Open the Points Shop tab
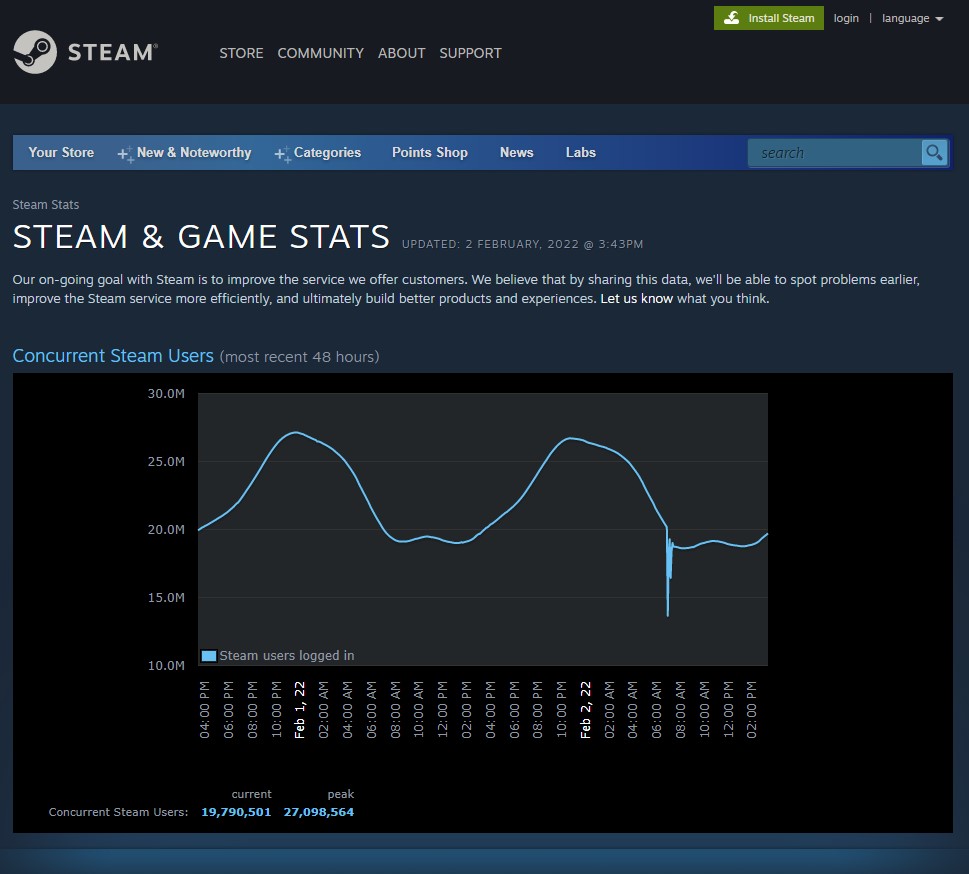Image resolution: width=969 pixels, height=874 pixels. click(429, 152)
